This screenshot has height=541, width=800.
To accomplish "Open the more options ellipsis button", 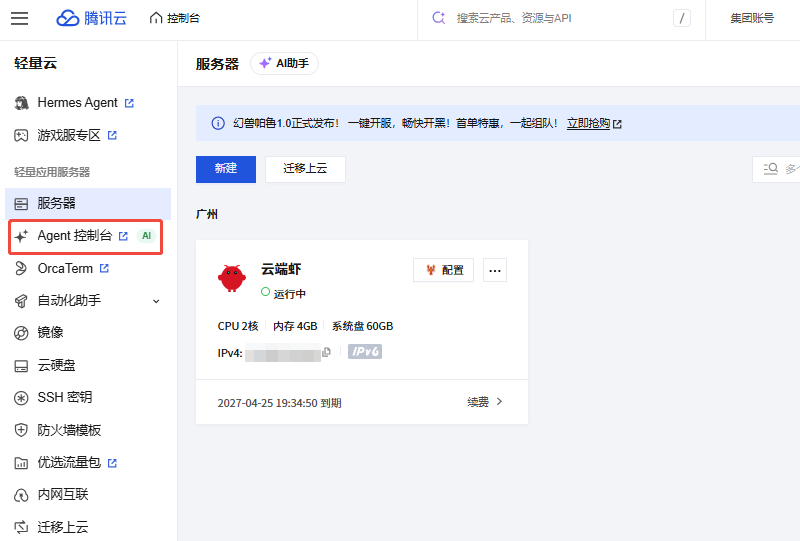I will 495,270.
